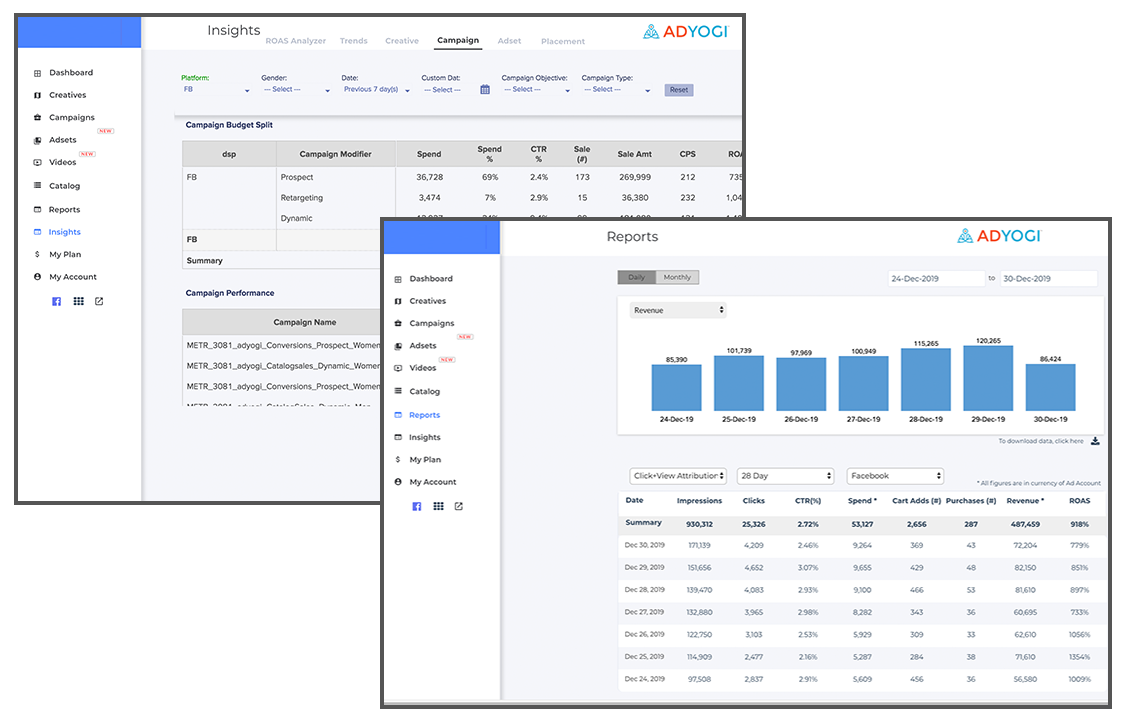Click the calendar icon beside Custom Date
The width and height of the screenshot is (1126, 724).
point(485,90)
